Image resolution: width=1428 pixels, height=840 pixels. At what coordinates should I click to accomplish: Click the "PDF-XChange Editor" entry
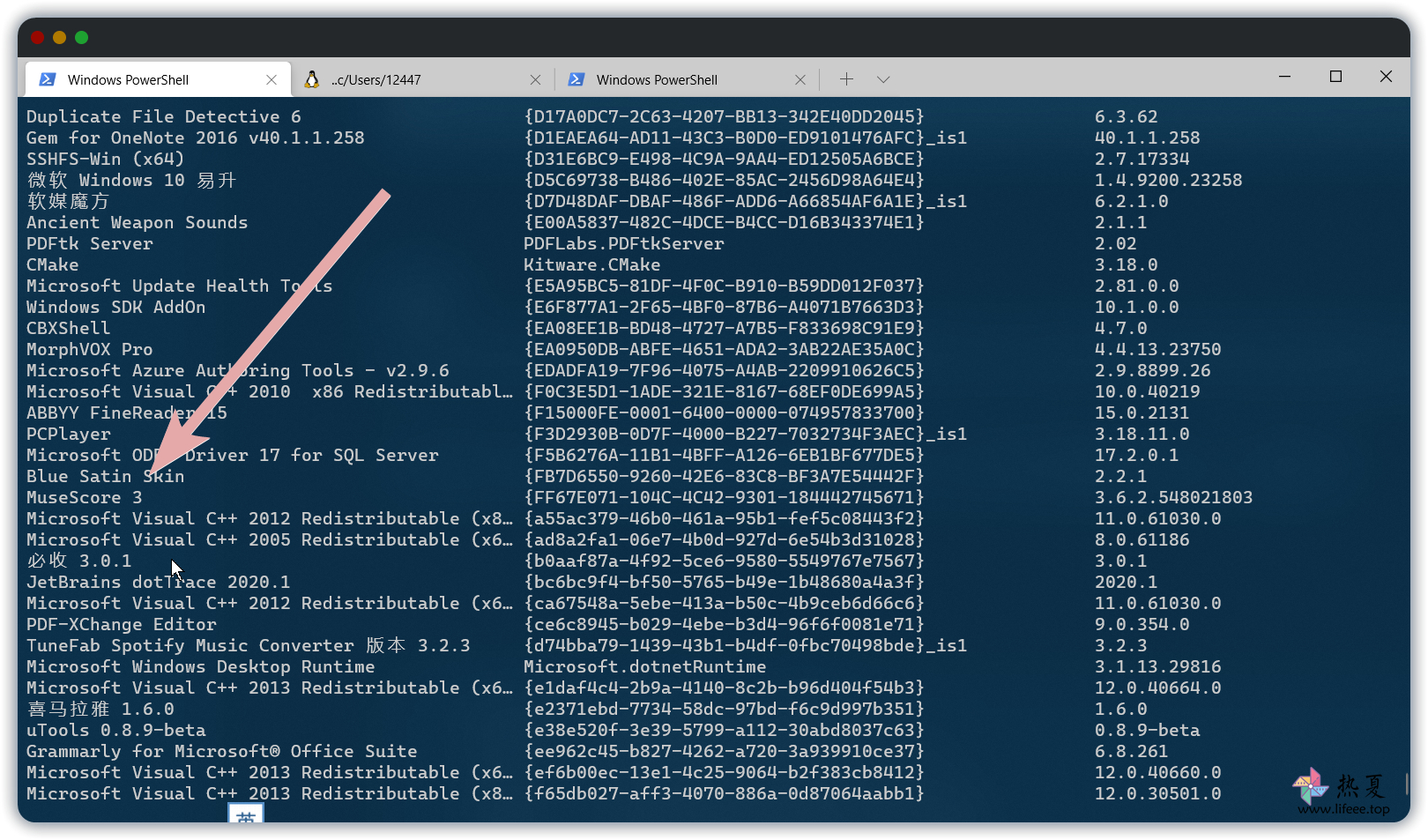click(122, 624)
